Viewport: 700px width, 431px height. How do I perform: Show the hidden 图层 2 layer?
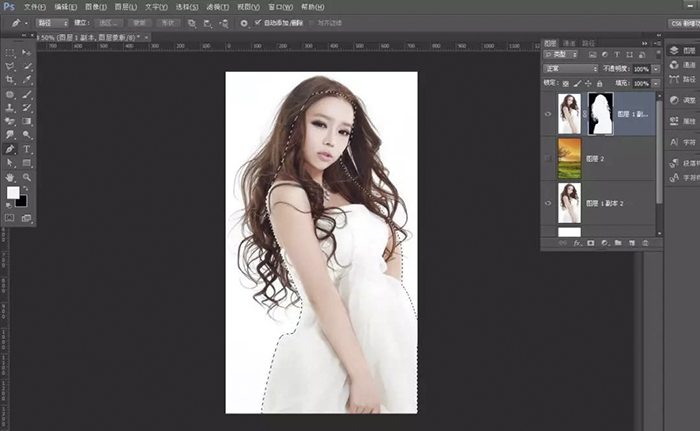point(548,157)
